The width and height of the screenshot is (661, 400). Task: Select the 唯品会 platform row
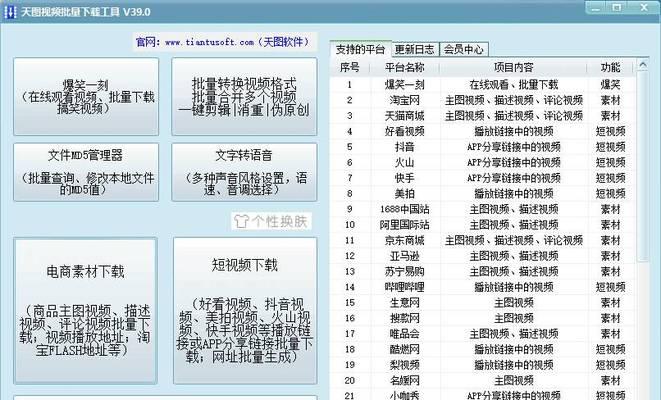pyautogui.click(x=483, y=334)
